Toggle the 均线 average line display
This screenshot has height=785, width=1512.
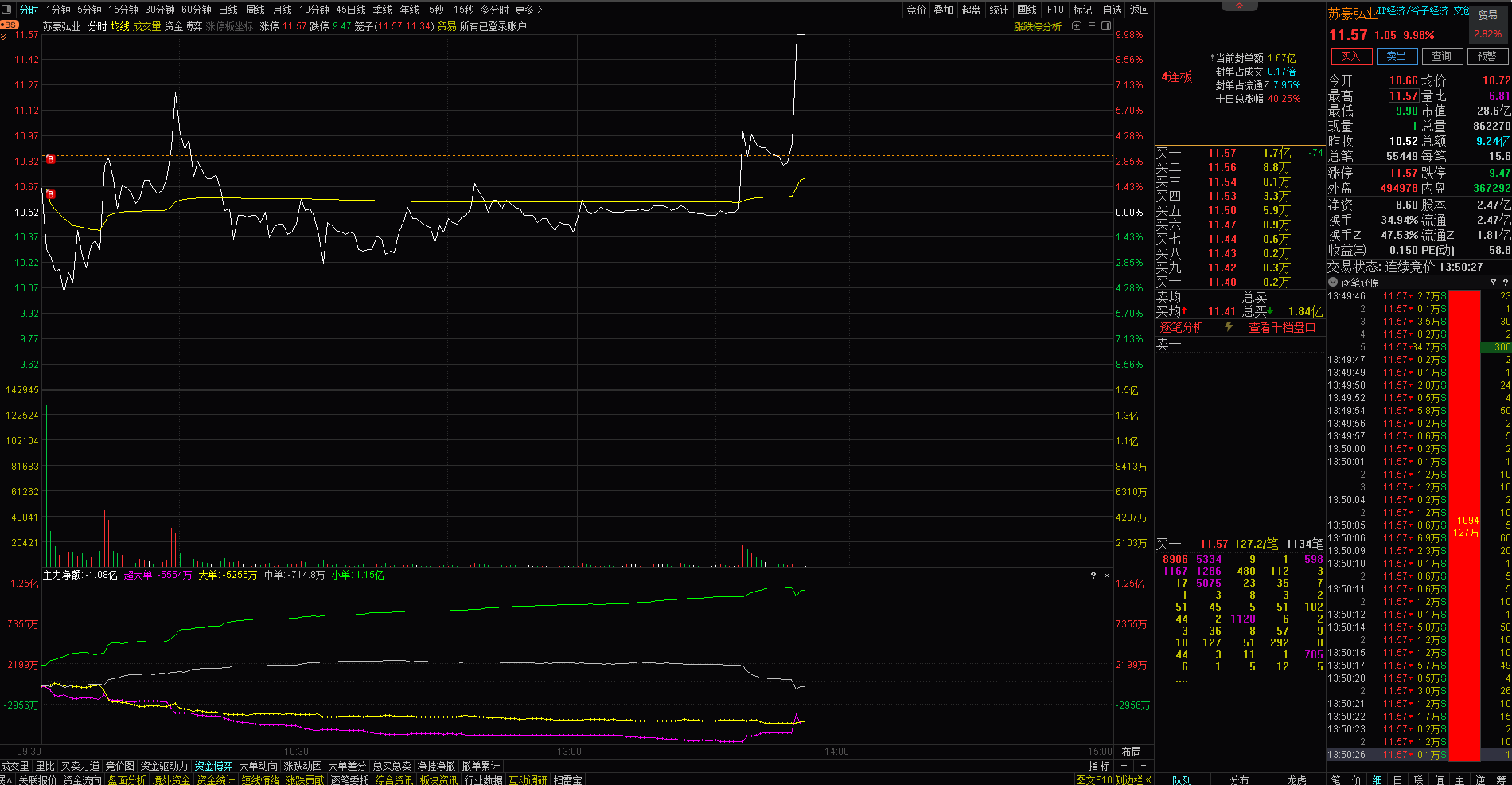pyautogui.click(x=119, y=26)
